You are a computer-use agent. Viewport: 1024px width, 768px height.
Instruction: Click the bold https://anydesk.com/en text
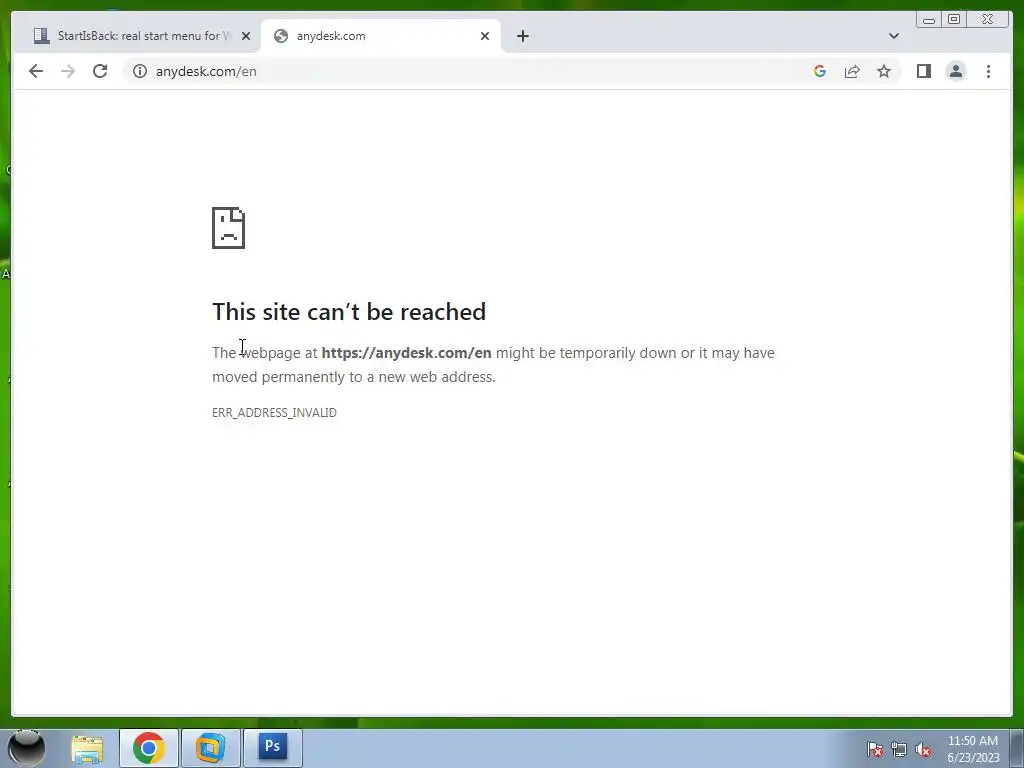click(x=406, y=353)
